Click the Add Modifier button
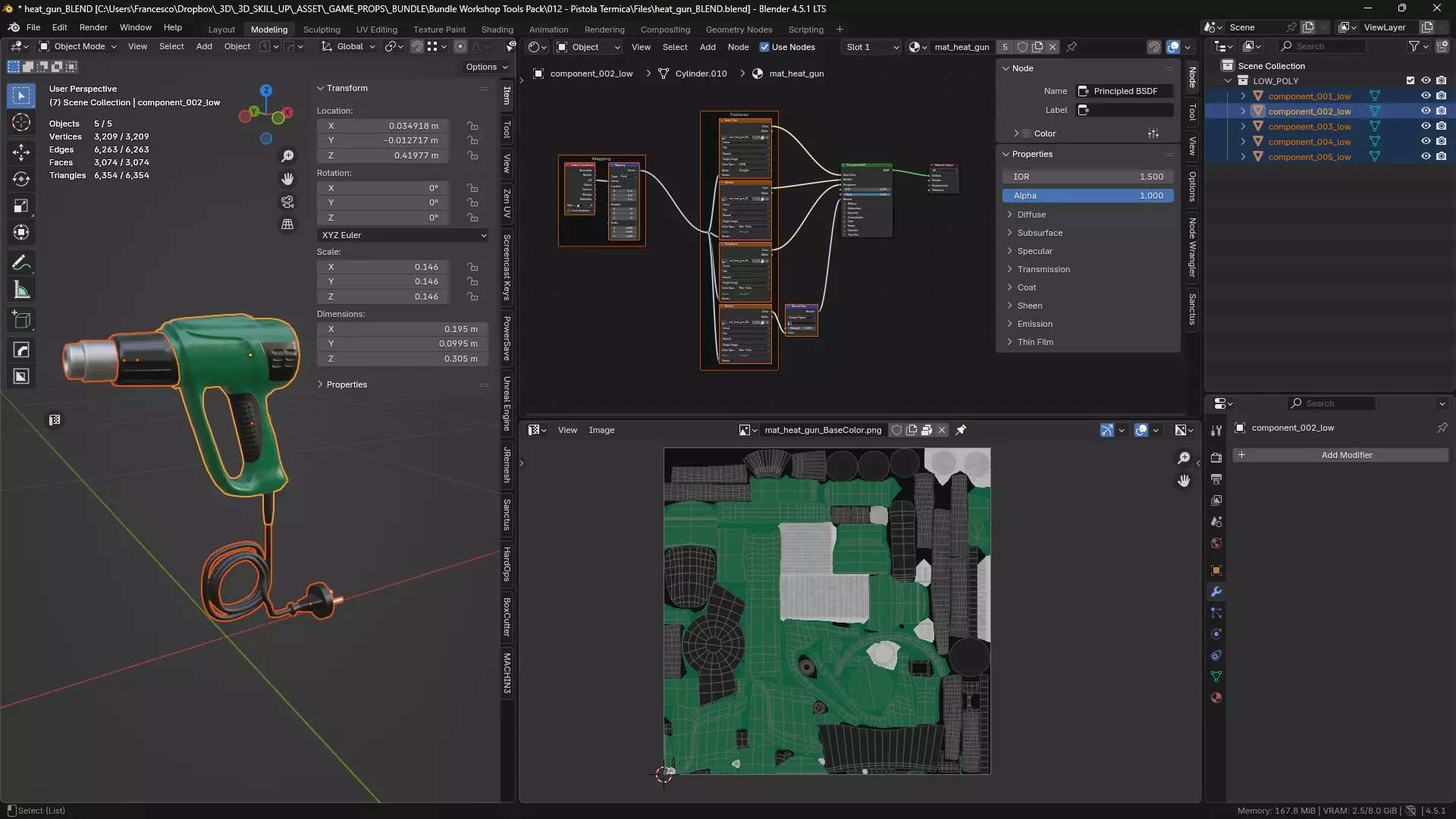Image resolution: width=1456 pixels, height=819 pixels. pyautogui.click(x=1346, y=455)
